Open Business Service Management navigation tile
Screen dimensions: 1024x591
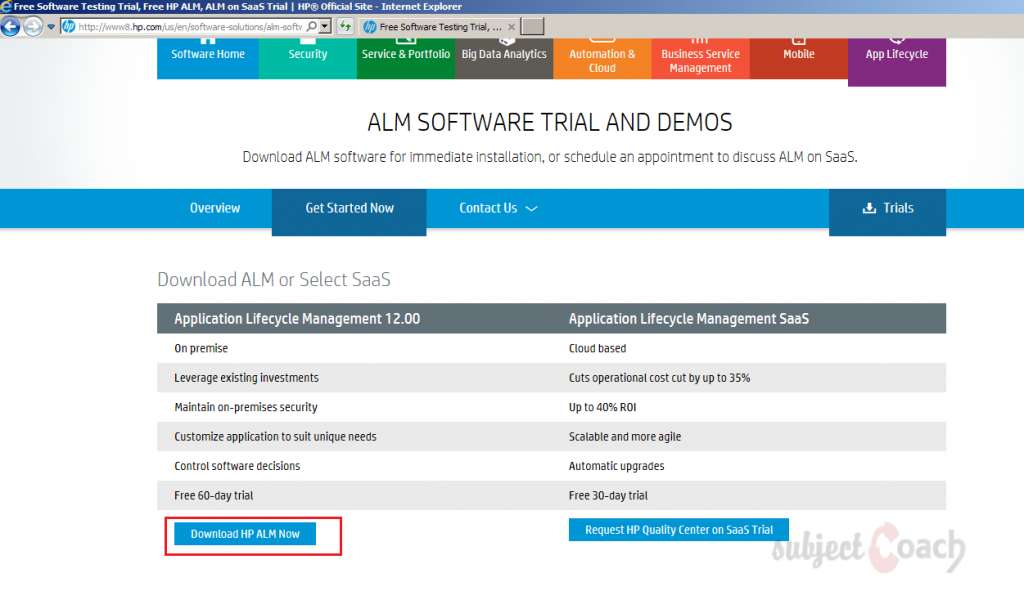point(700,58)
